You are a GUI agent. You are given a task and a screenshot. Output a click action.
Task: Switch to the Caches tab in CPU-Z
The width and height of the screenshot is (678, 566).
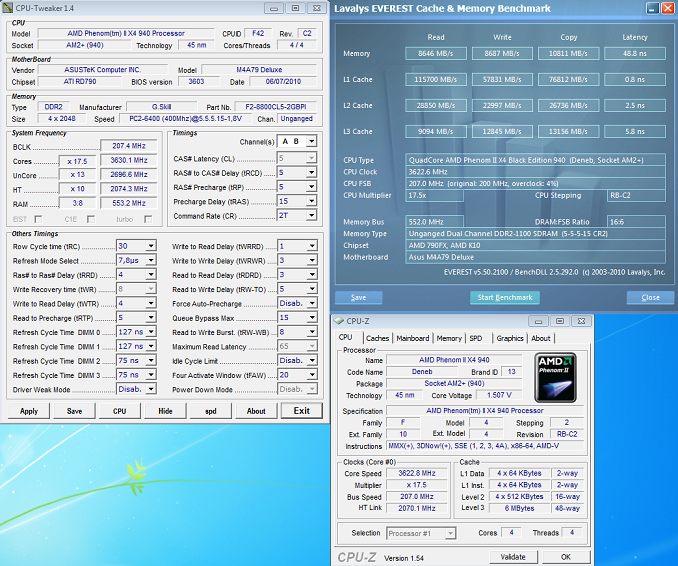tap(377, 338)
